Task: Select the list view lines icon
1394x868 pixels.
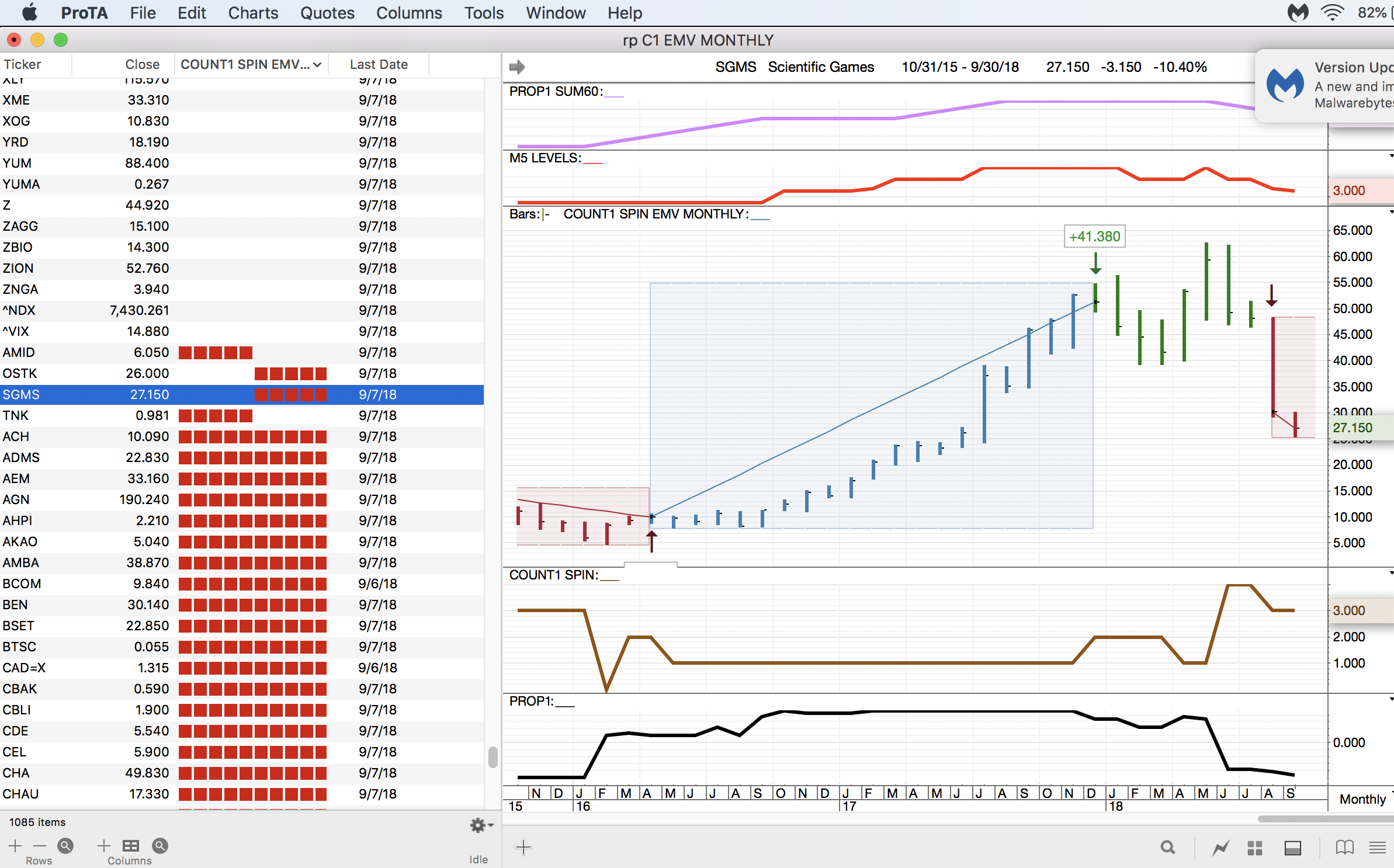Action: [x=1379, y=847]
